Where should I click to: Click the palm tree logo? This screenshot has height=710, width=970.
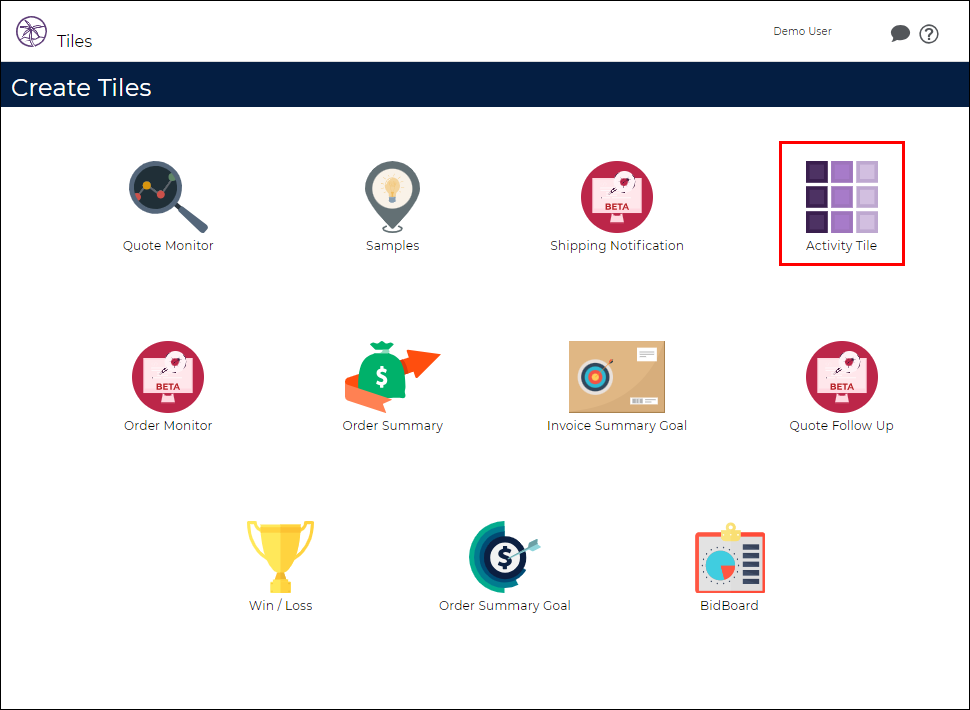pyautogui.click(x=33, y=32)
